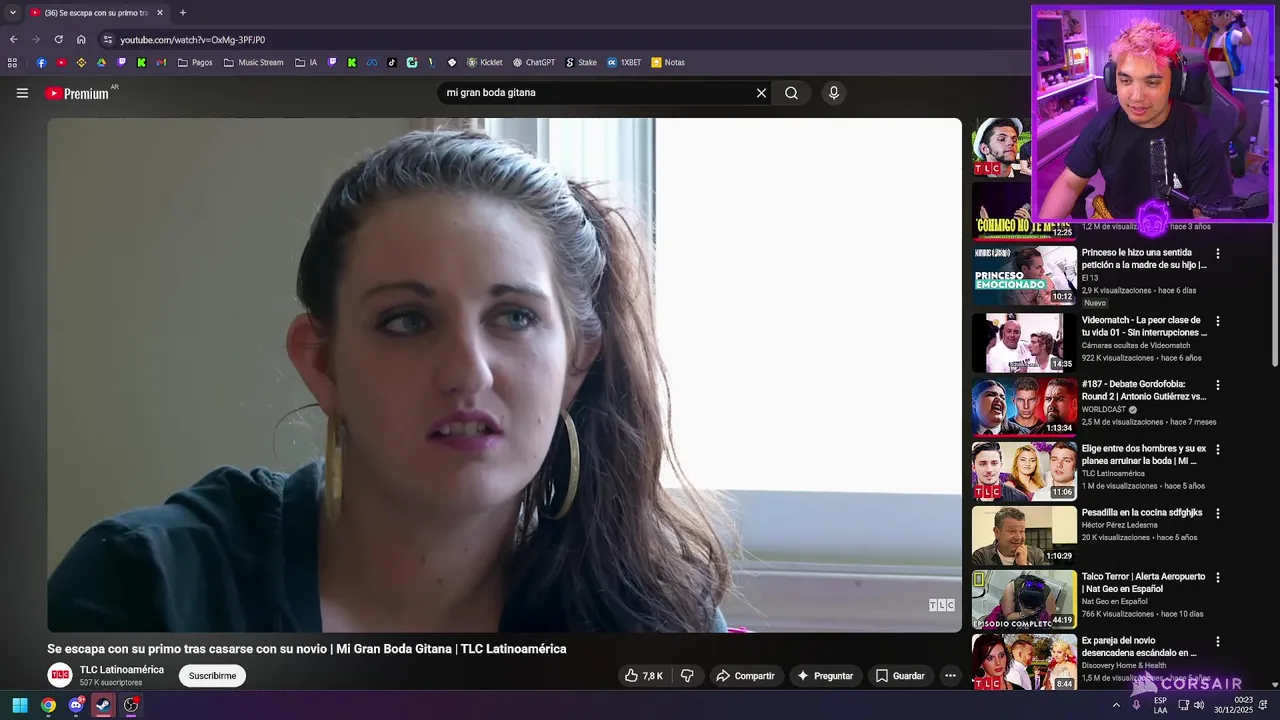Open the 1XBET bookmark

[x=624, y=62]
